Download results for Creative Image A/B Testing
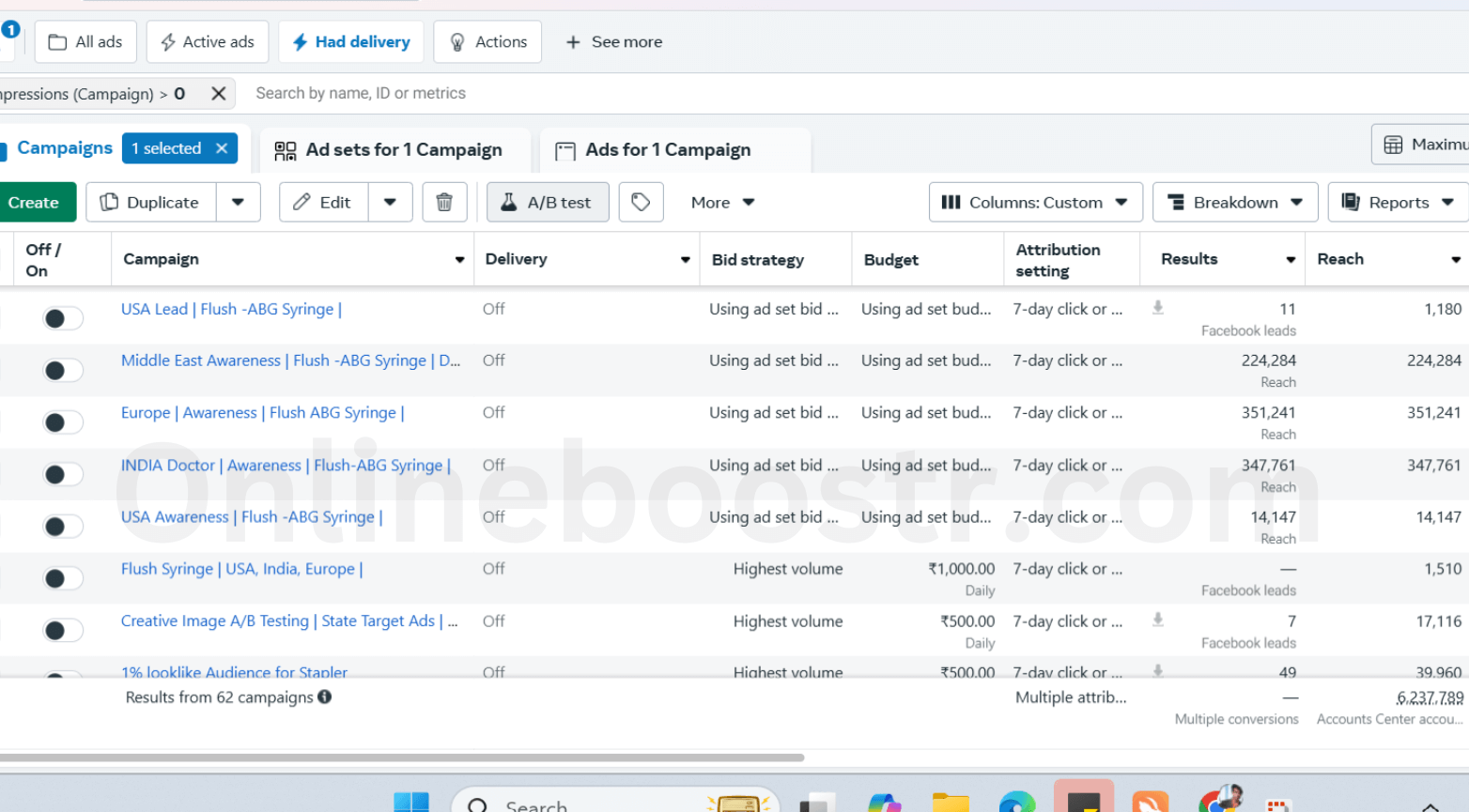Viewport: 1469px width, 812px height. (1158, 620)
